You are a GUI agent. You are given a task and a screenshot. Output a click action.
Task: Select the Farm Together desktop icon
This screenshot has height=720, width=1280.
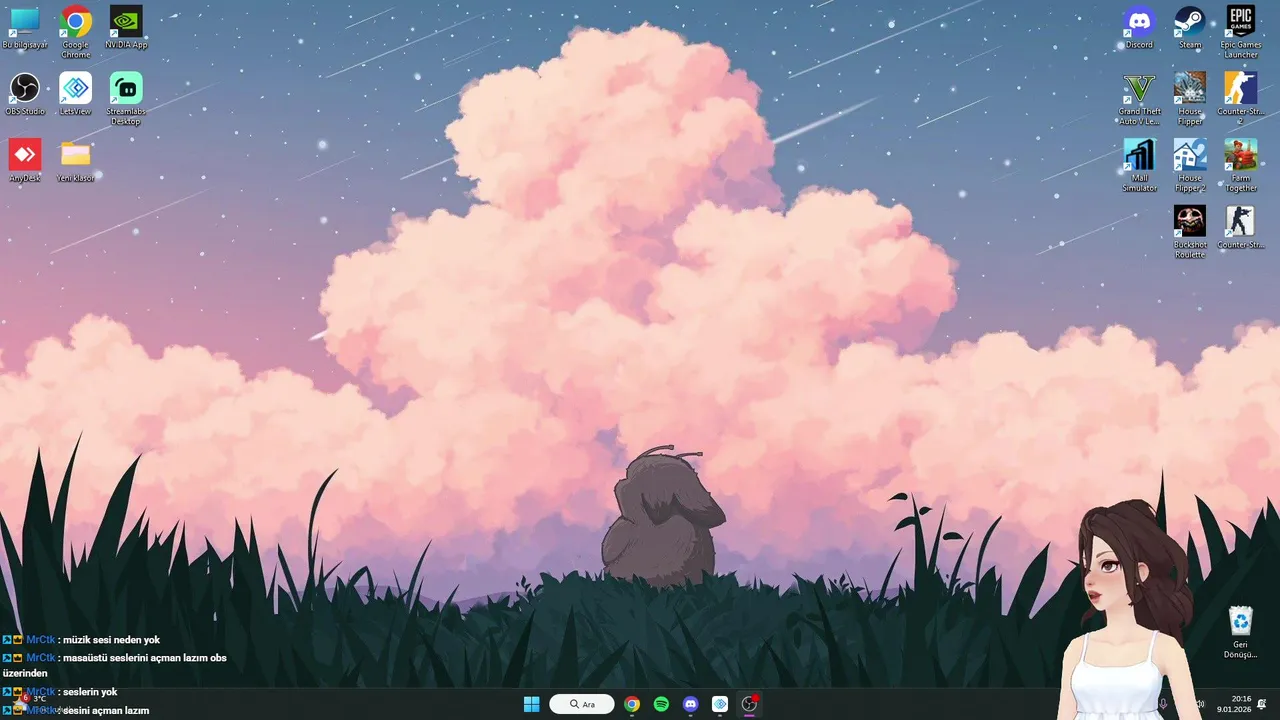[x=1241, y=165]
